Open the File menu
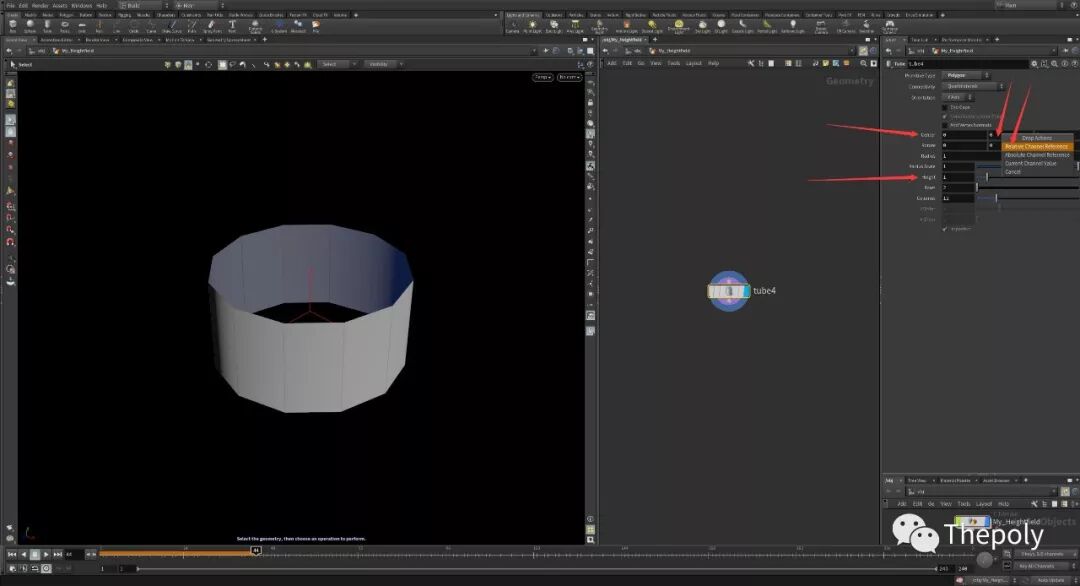Image resolution: width=1080 pixels, height=586 pixels. pyautogui.click(x=10, y=6)
